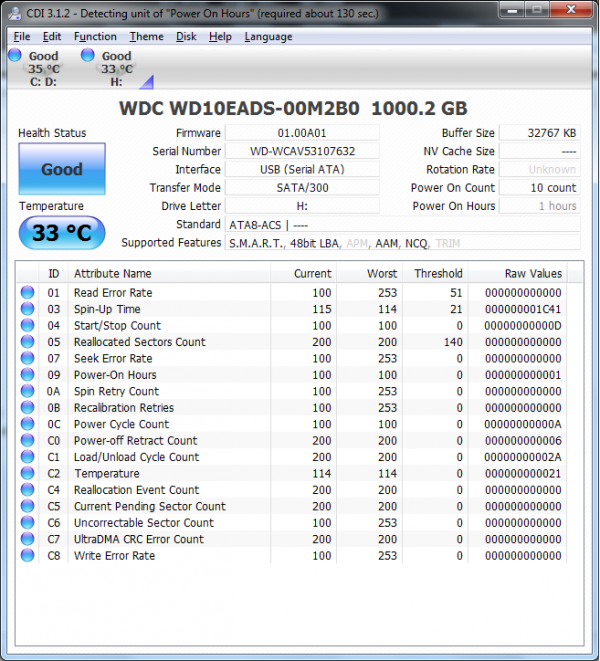Click the Temperature raw value 000000000021

[523, 473]
